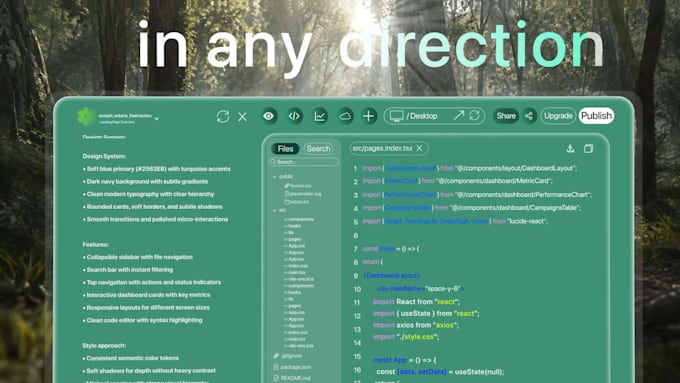Click the Publish button
Viewport: 680px width, 383px height.
tap(596, 116)
